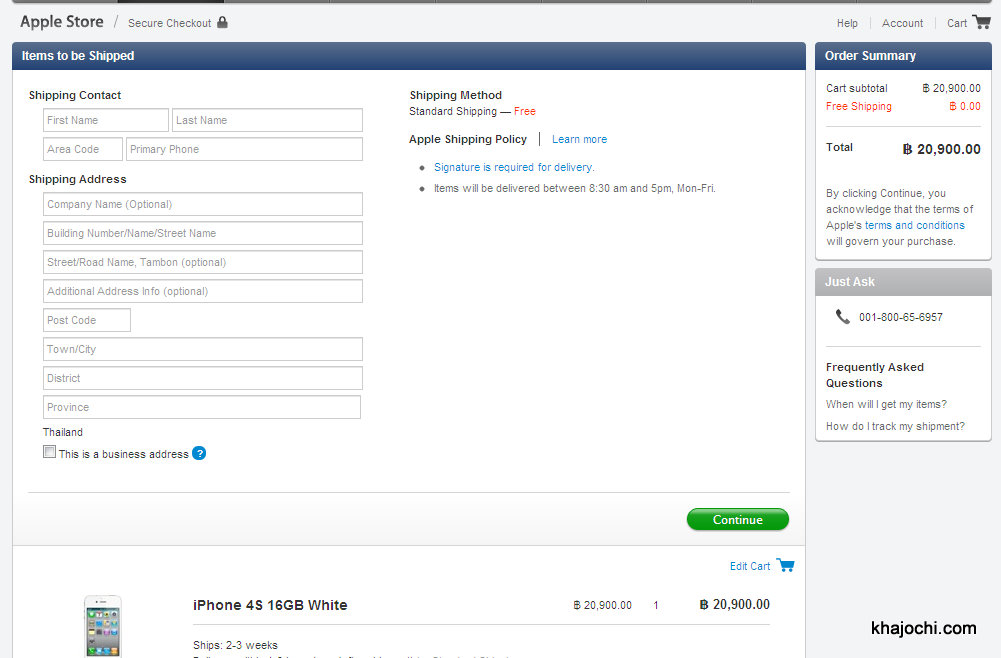Click the Edit Cart link
Screen dimensions: 1001x658
point(750,566)
